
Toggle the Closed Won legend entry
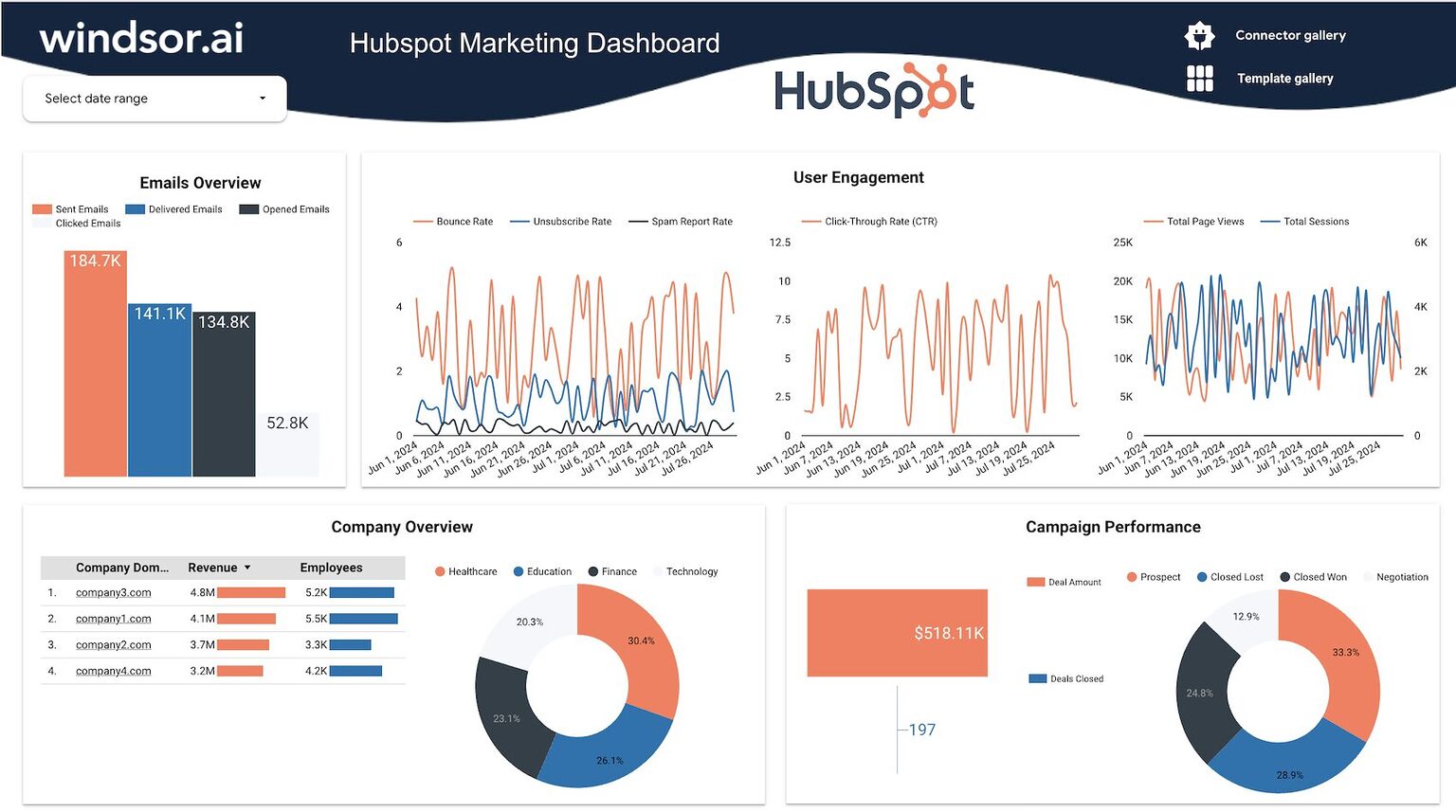pyautogui.click(x=1314, y=576)
